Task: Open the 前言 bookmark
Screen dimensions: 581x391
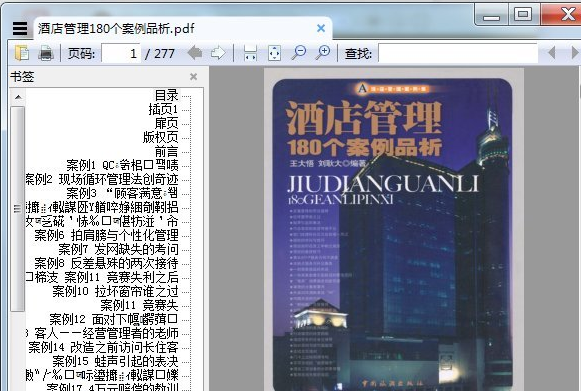Action: tap(166, 151)
